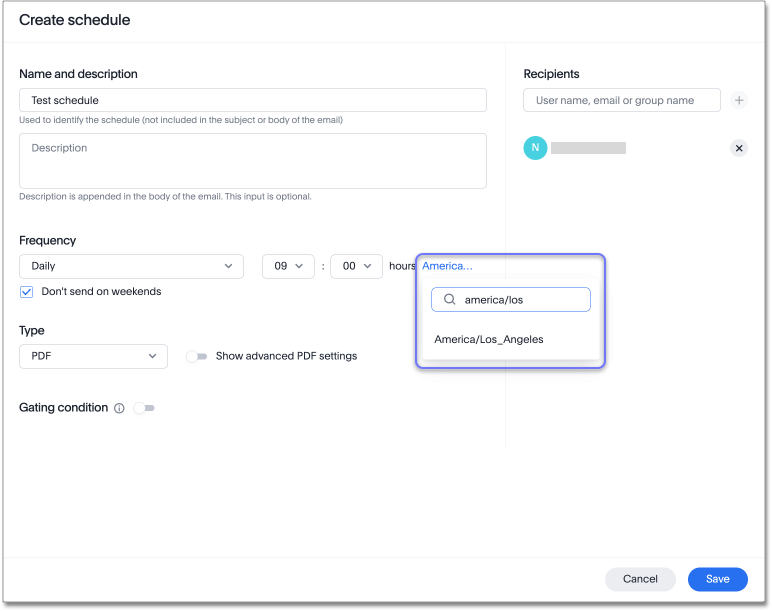Click the schedule name field Test schedule
This screenshot has width=772, height=611.
tap(252, 100)
